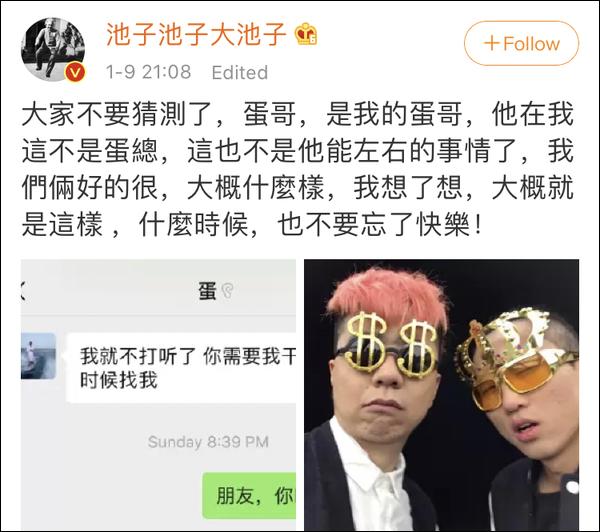Open the poster's profile avatar
The height and width of the screenshot is (532, 600).
tap(53, 49)
